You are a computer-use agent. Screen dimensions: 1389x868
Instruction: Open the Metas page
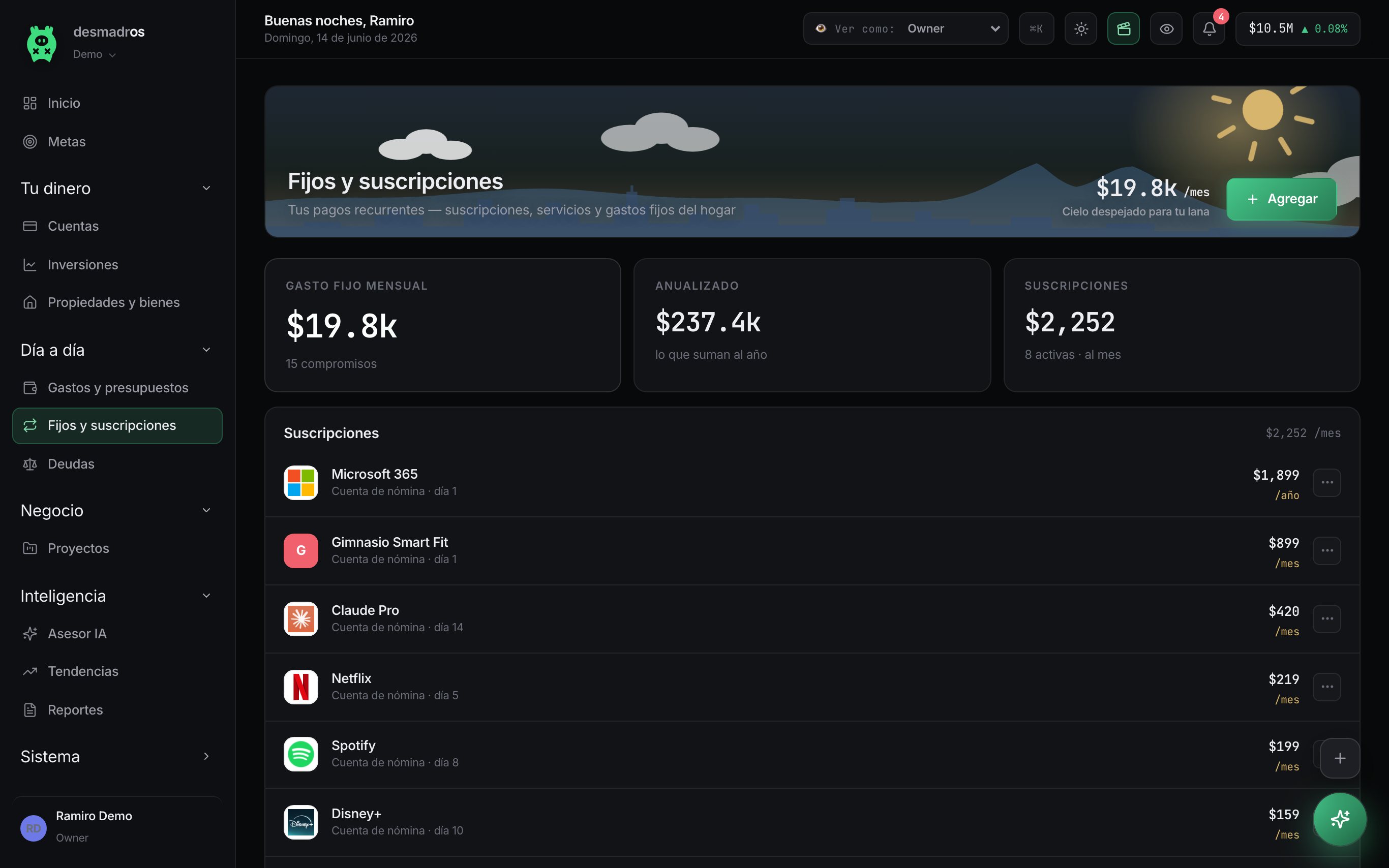click(117, 142)
